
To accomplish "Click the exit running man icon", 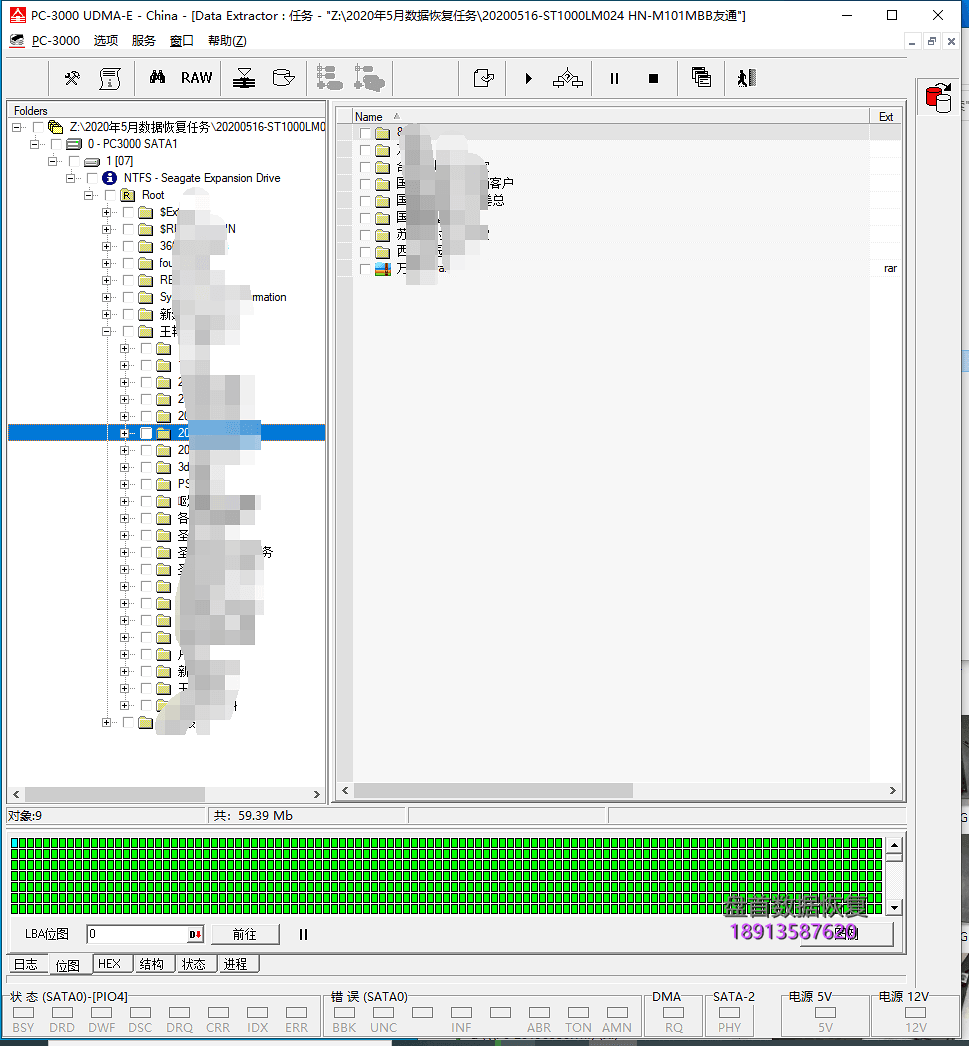I will 747,78.
